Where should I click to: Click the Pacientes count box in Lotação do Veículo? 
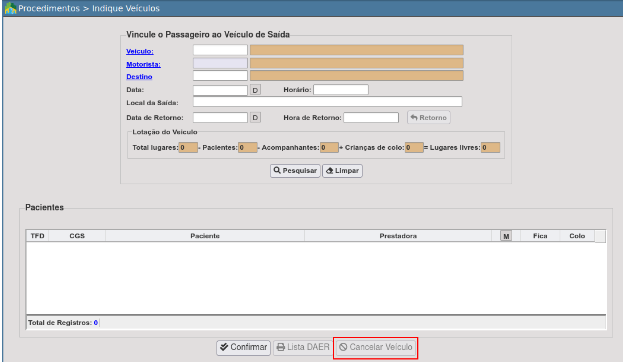point(248,147)
